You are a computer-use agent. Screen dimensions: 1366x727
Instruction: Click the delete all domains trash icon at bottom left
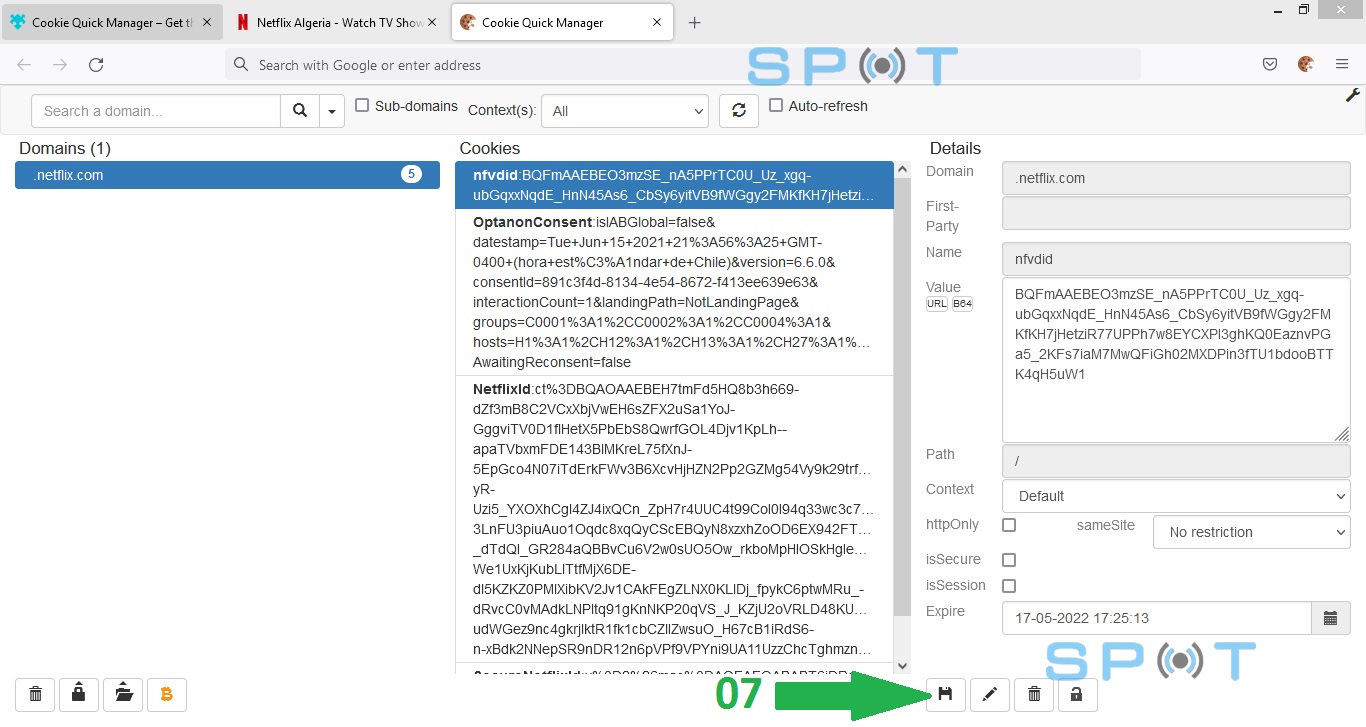[35, 694]
